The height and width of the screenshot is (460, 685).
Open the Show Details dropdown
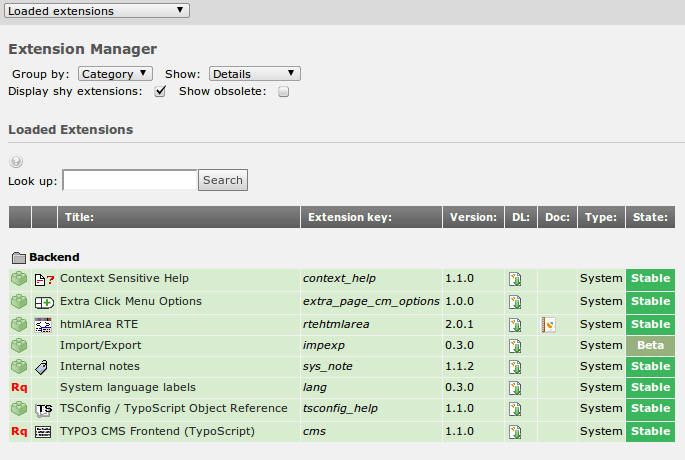coord(254,74)
